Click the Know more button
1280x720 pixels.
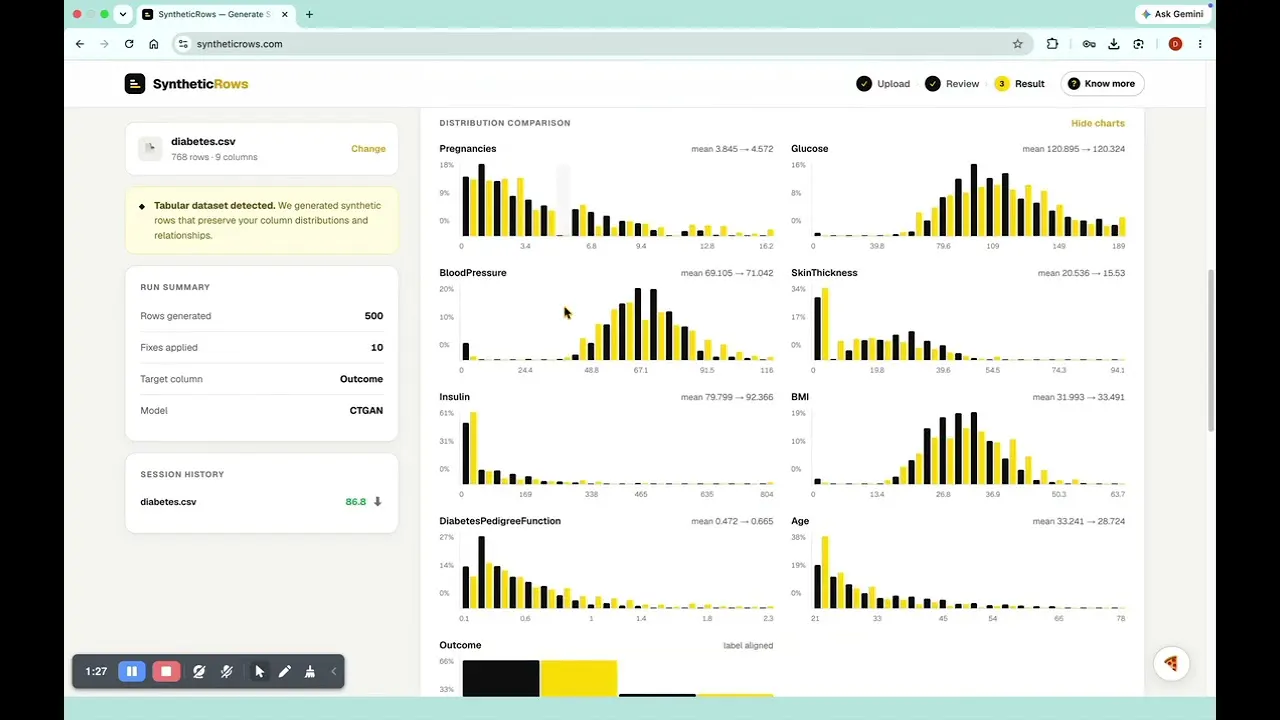pyautogui.click(x=1102, y=84)
